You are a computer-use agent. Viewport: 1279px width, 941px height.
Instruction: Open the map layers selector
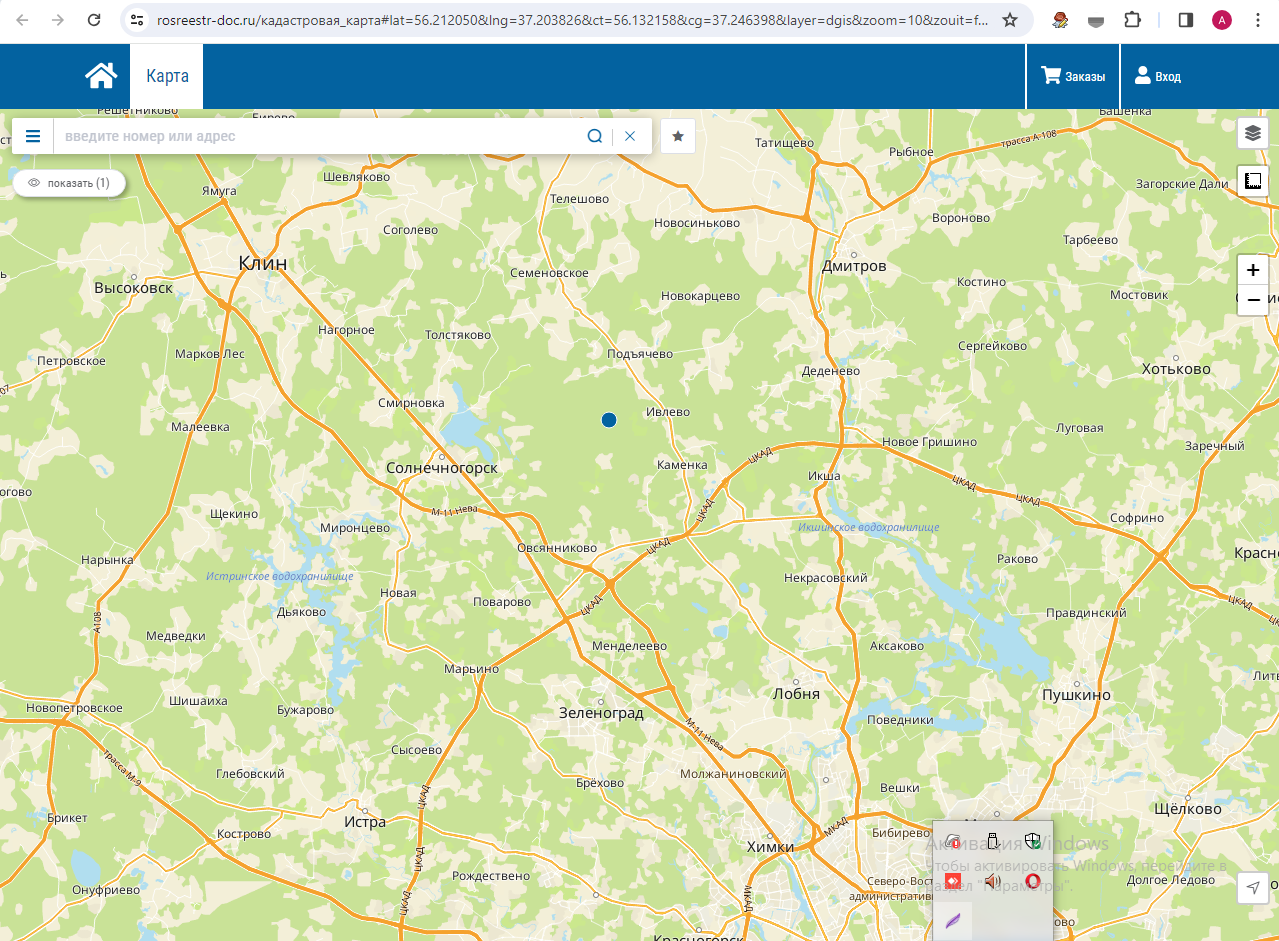pos(1253,132)
